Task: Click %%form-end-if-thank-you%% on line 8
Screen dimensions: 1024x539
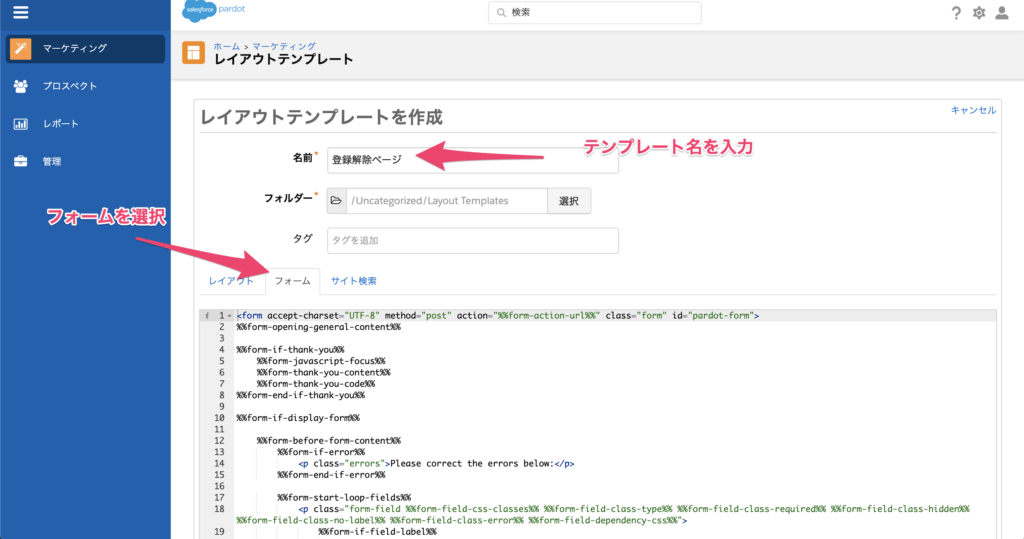Action: point(300,395)
